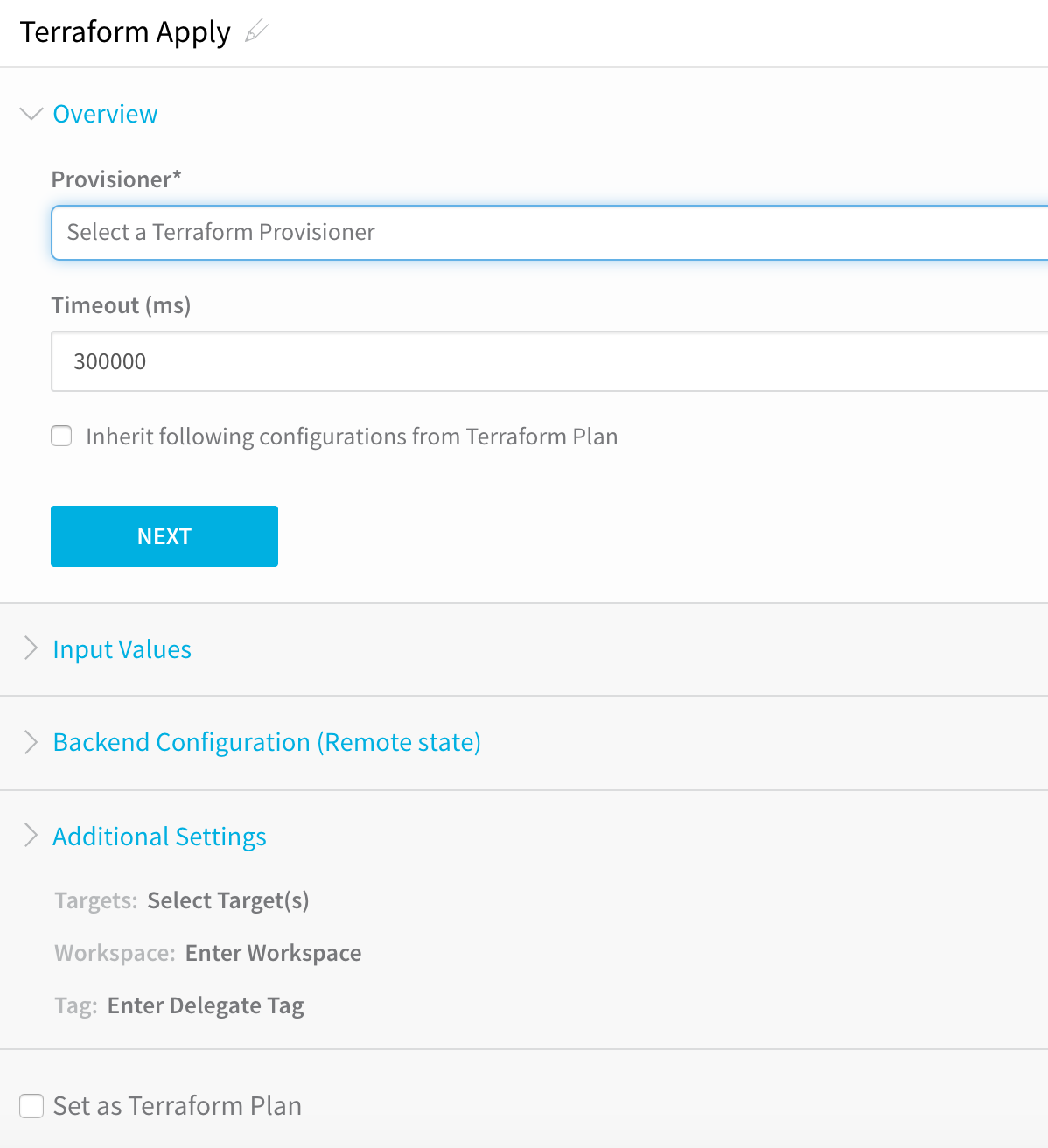Screen dimensions: 1048x1148
Task: Click the pencil edit icon beside Terraform Apply
Action: pos(257,31)
